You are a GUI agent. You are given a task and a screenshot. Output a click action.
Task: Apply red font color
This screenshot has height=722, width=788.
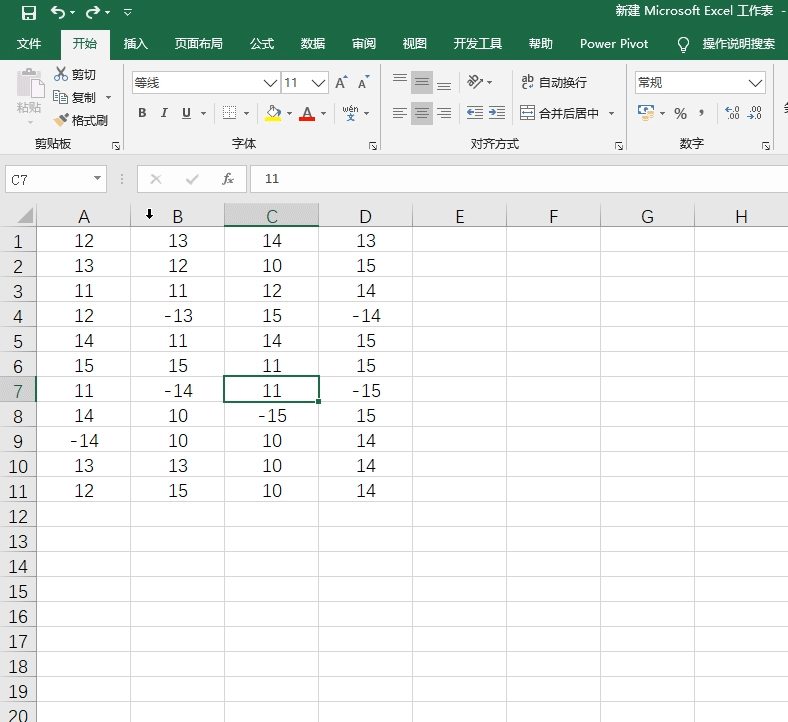[307, 113]
